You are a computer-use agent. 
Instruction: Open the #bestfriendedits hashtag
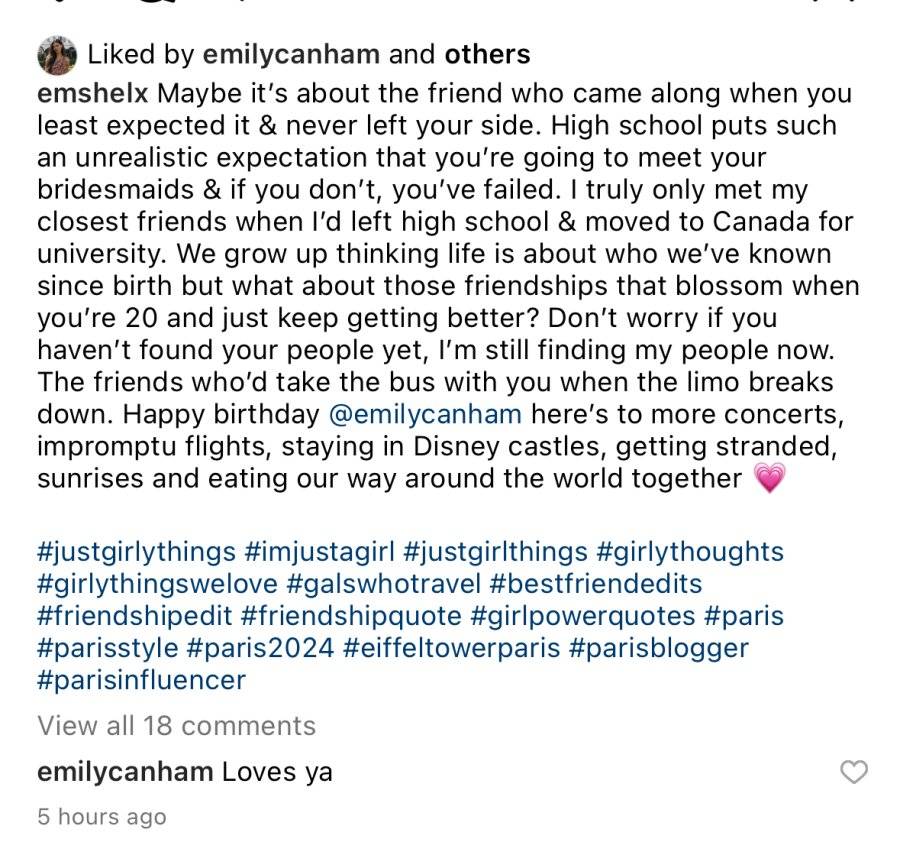click(596, 584)
